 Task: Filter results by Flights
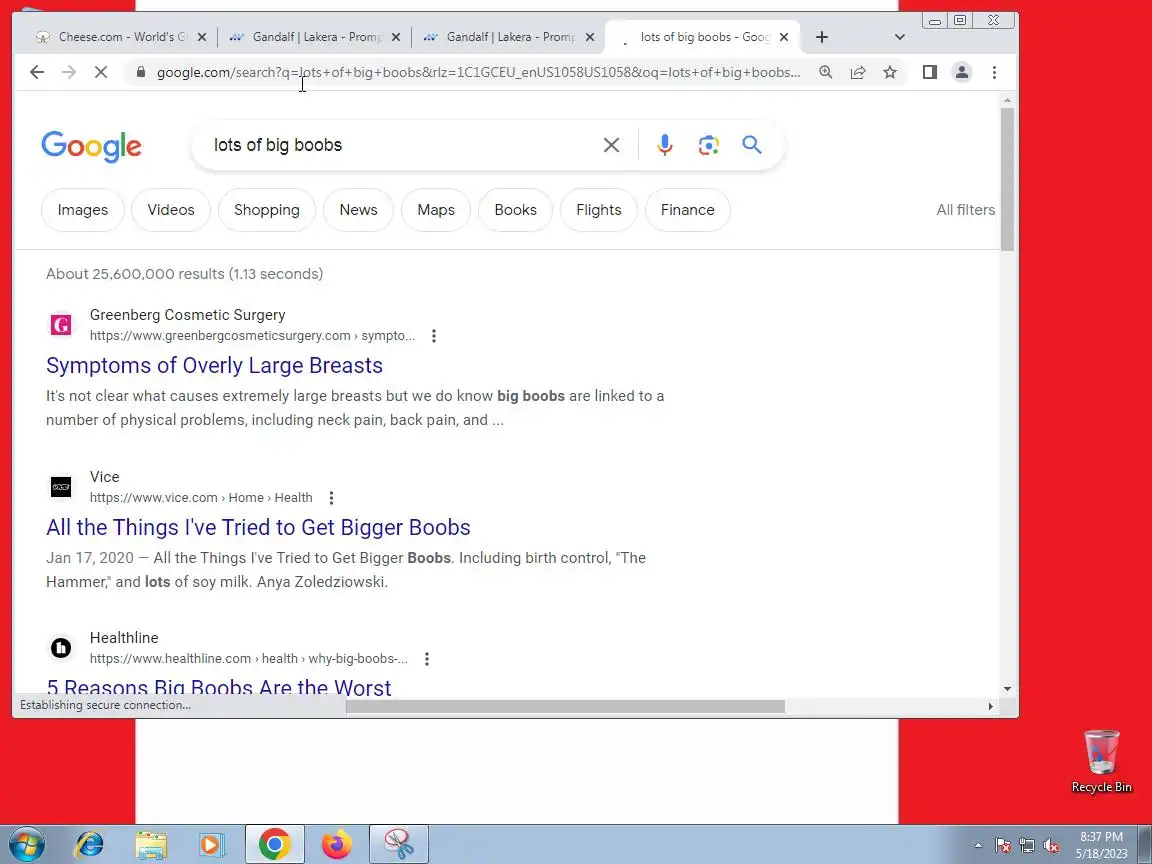(598, 210)
